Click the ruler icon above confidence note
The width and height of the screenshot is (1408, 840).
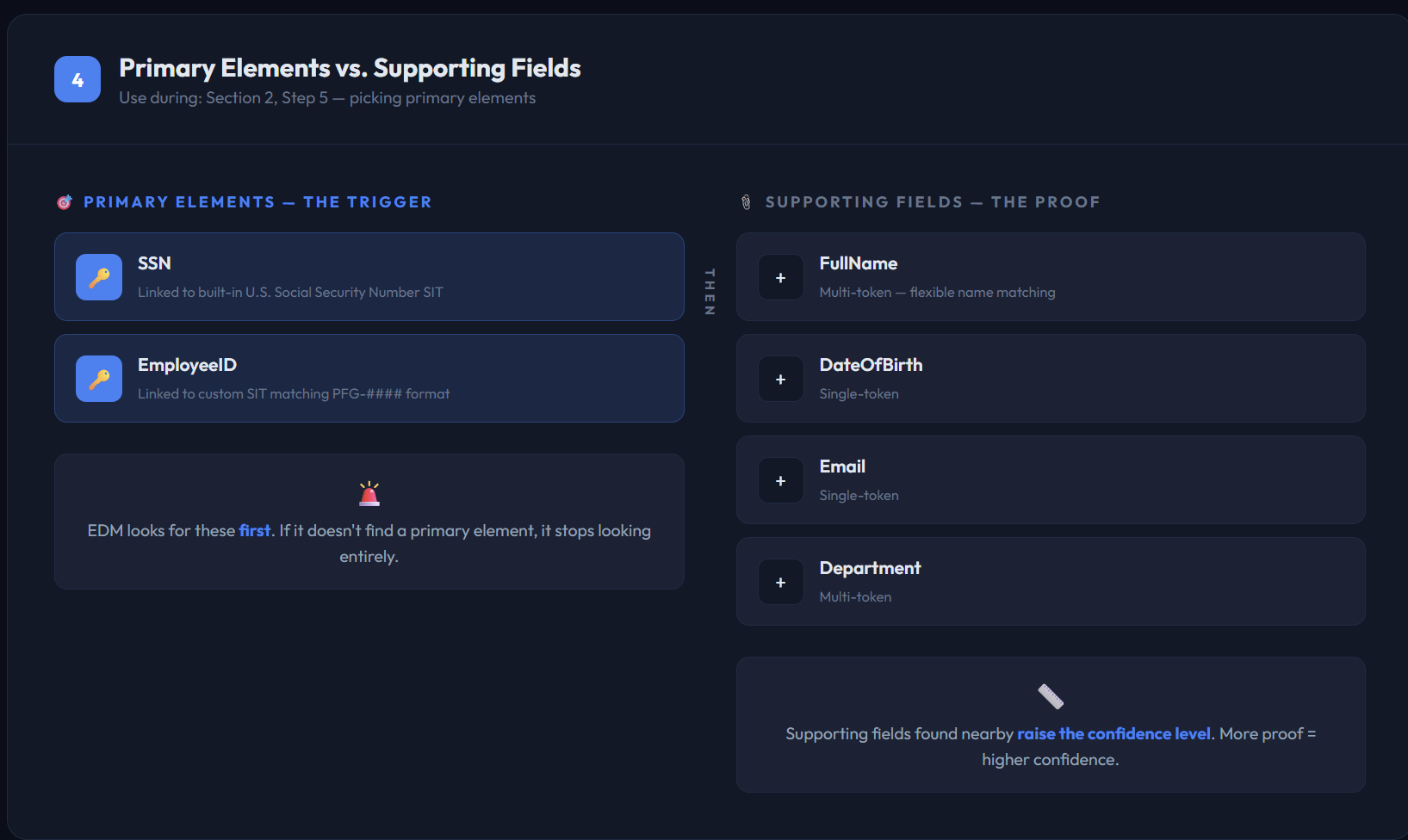1051,696
